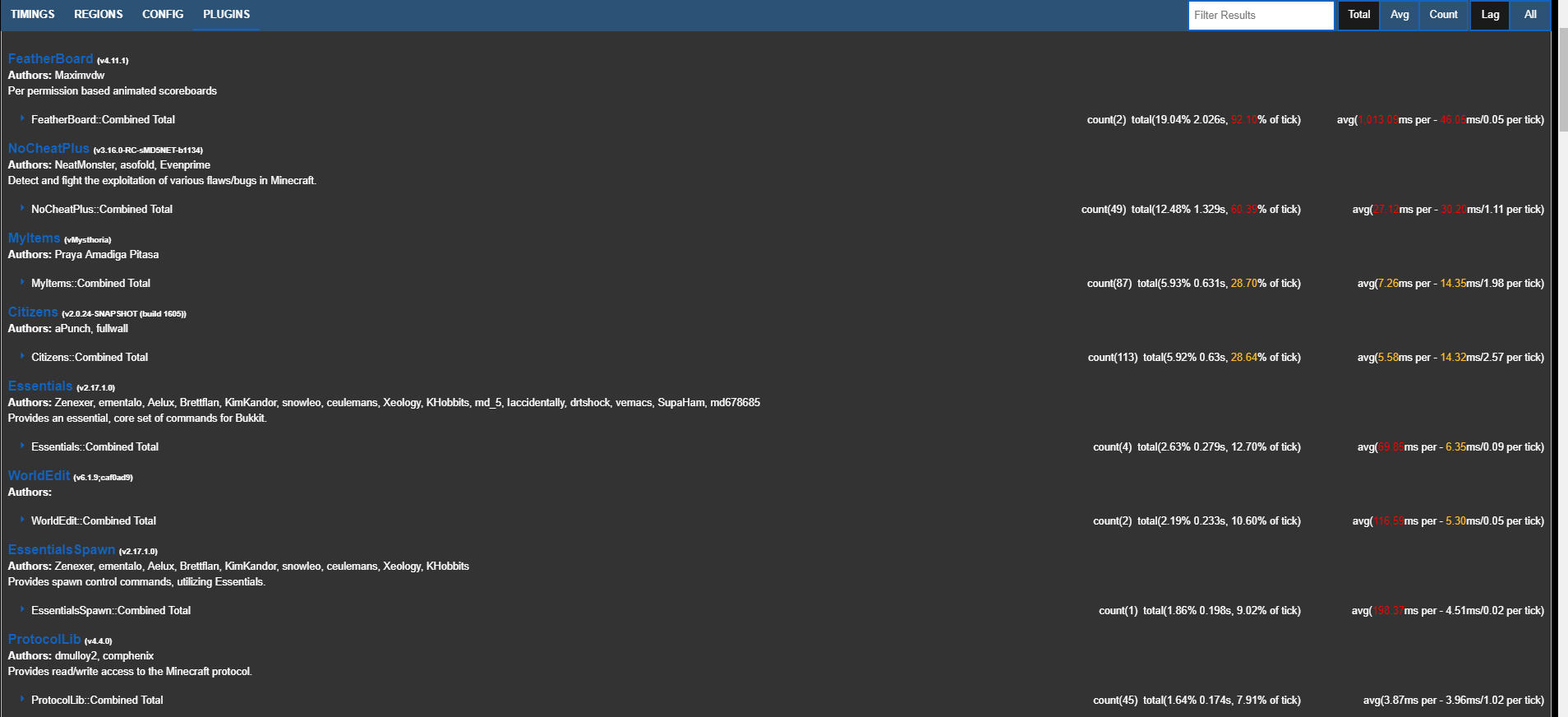1568x717 pixels.
Task: Click "Authors: Praya Amadiga Pitasa" line
Action: point(83,254)
